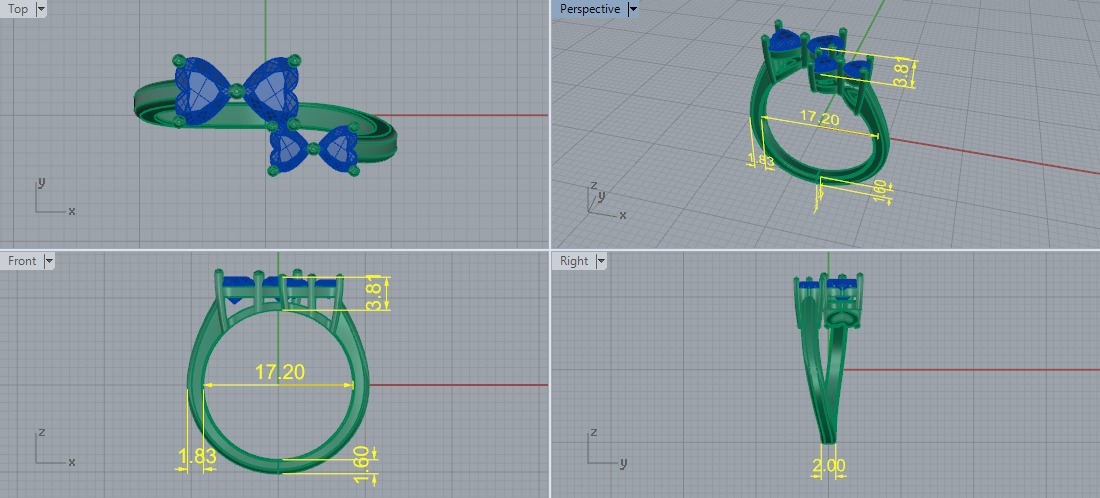Activate the Right viewport title

pyautogui.click(x=574, y=261)
